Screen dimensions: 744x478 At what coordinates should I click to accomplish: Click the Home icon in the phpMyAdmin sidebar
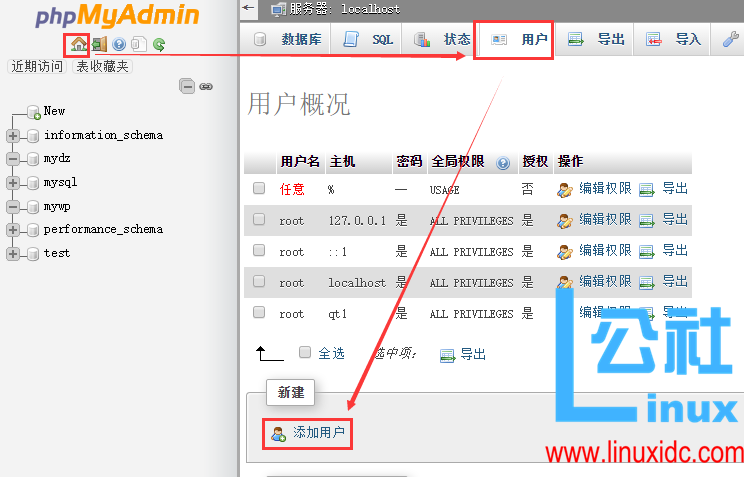(80, 44)
